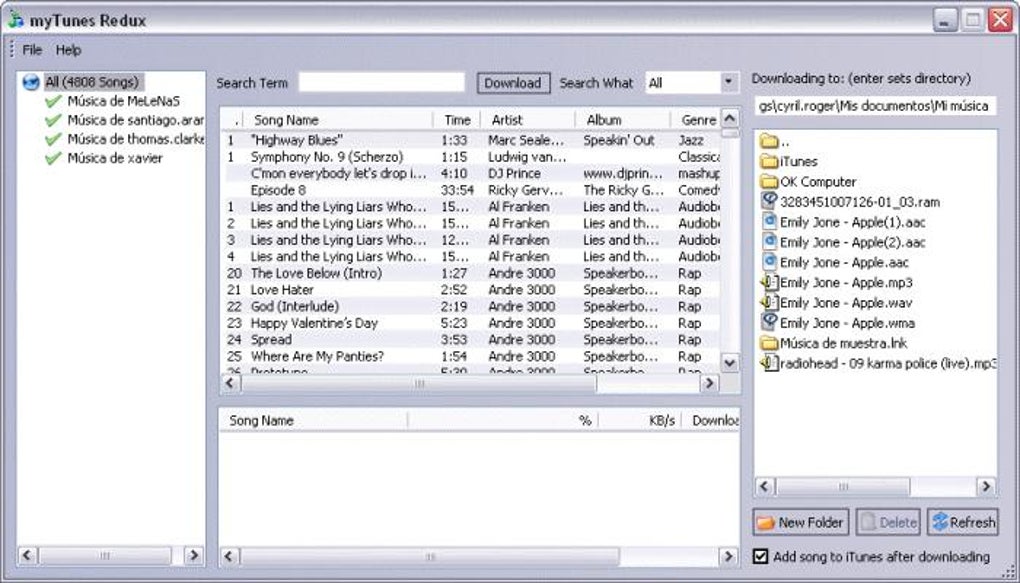This screenshot has width=1020, height=583.
Task: Click the download queue Song Name column header
Action: [x=314, y=420]
